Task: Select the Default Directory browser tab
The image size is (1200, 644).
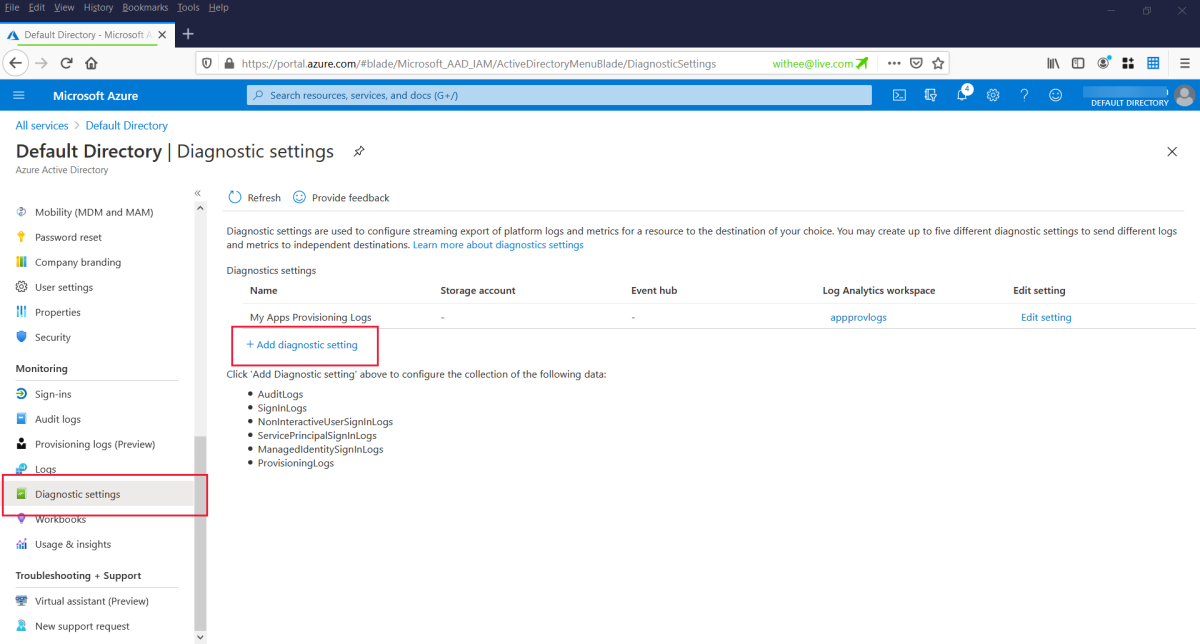Action: coord(87,34)
